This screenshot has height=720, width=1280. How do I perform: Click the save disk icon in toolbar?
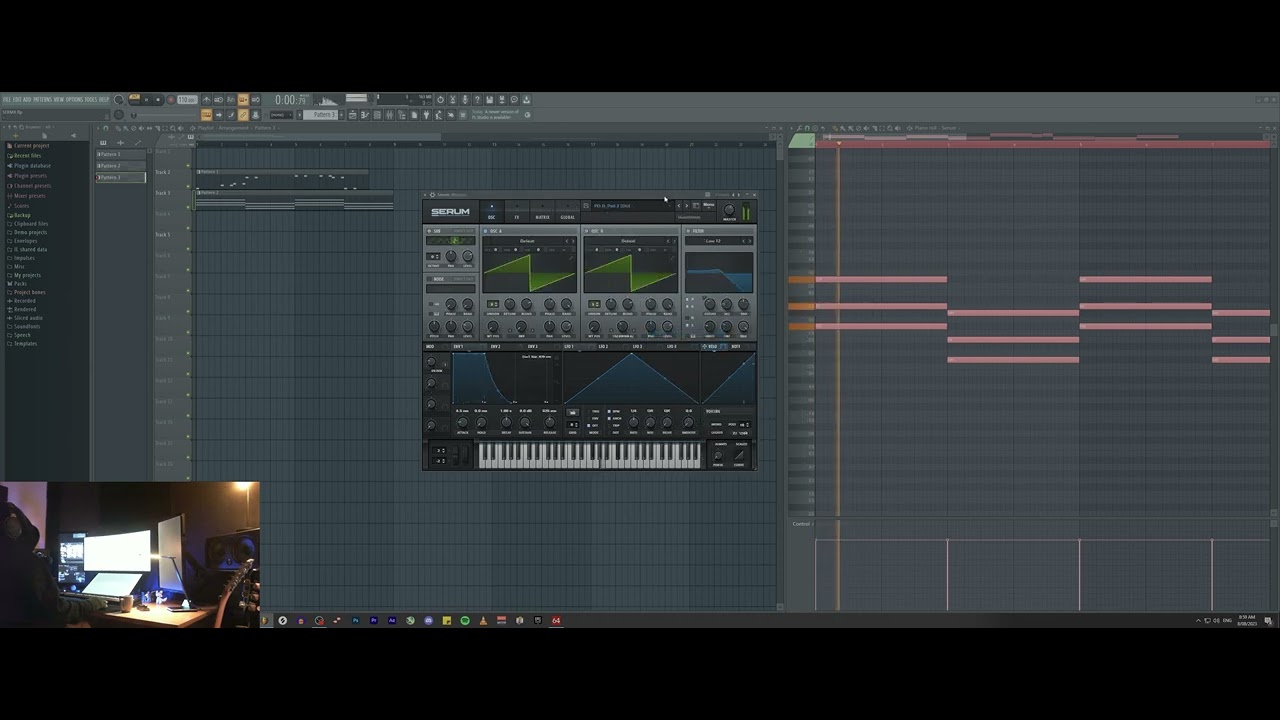click(x=489, y=99)
